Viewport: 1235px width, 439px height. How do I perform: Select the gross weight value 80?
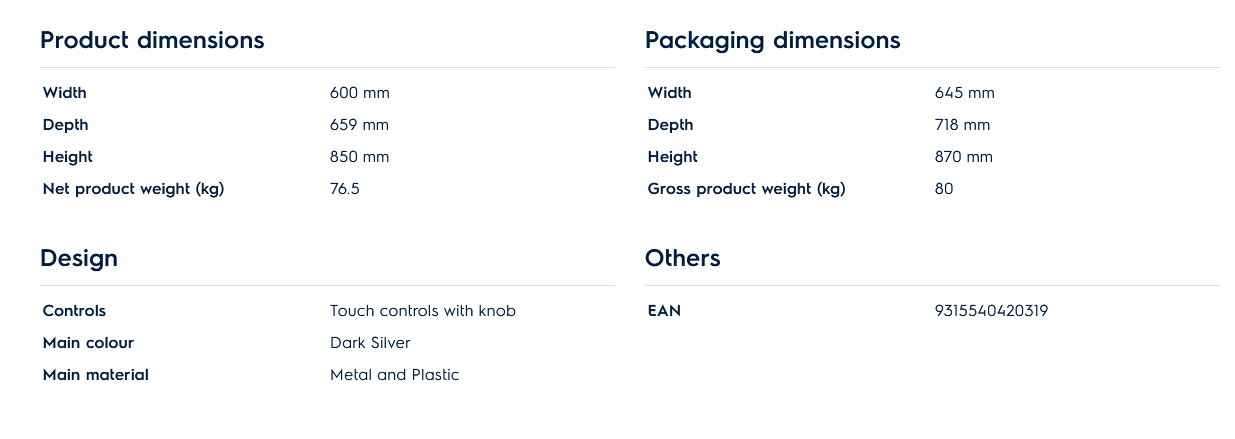(x=944, y=189)
